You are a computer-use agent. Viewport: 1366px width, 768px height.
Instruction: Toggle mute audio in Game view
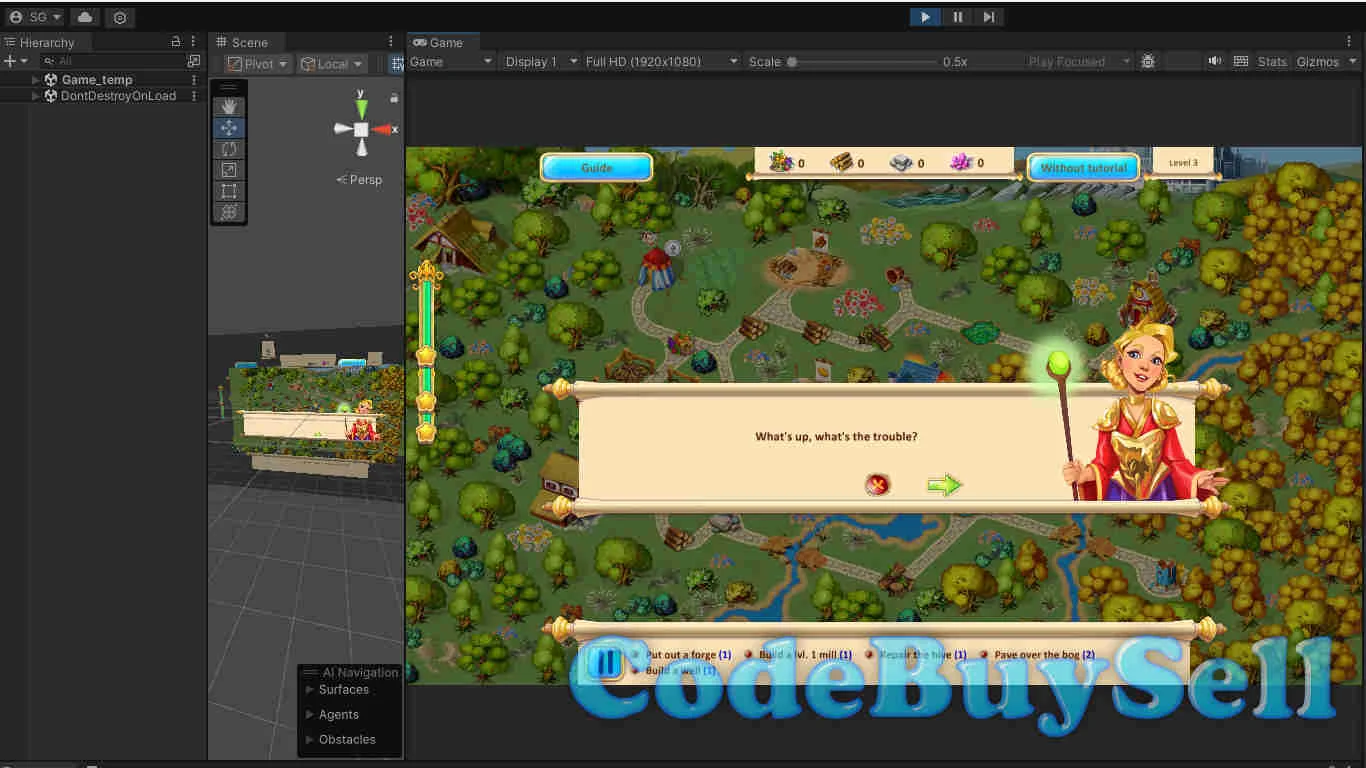[1214, 61]
